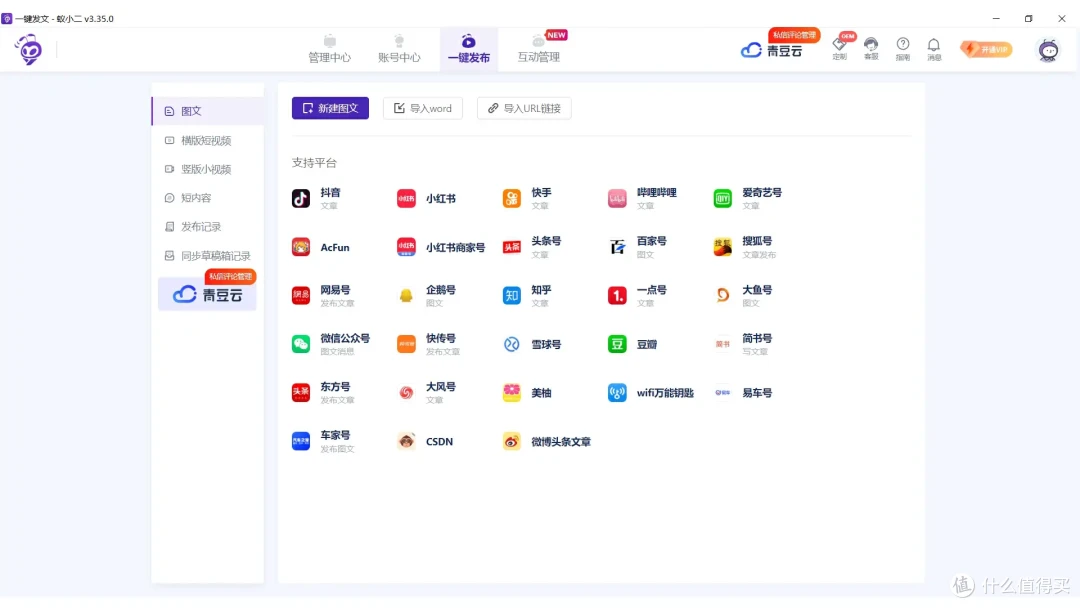Open the 哔哩哔哩 platform icon
This screenshot has height=608, width=1080.
pos(616,198)
